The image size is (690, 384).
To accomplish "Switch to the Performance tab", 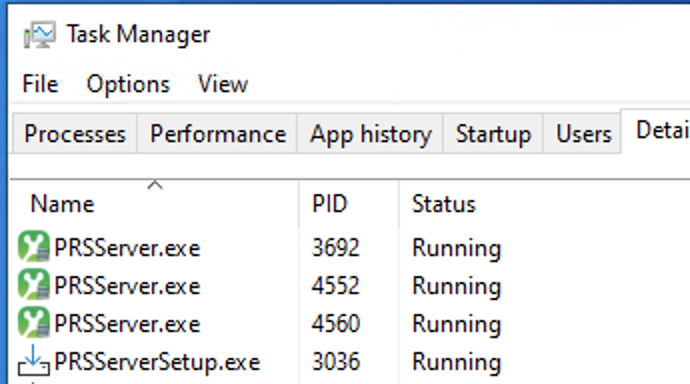I will [218, 134].
